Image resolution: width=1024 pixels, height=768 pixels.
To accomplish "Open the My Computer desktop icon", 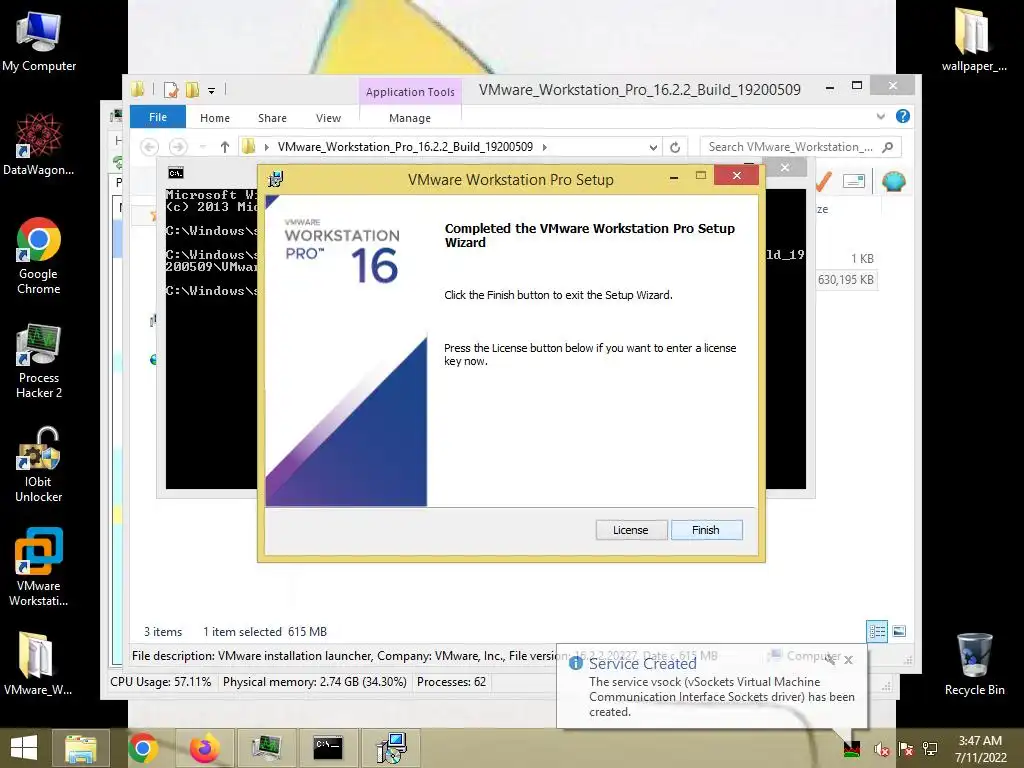I will pos(39,42).
